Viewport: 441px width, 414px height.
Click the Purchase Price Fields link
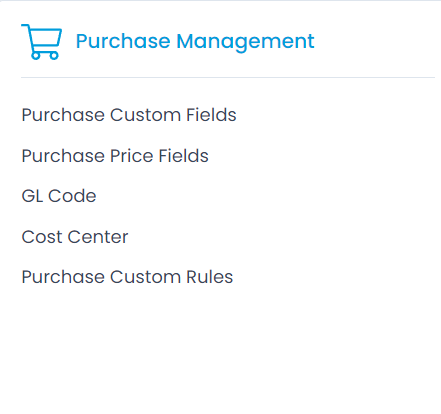point(115,156)
